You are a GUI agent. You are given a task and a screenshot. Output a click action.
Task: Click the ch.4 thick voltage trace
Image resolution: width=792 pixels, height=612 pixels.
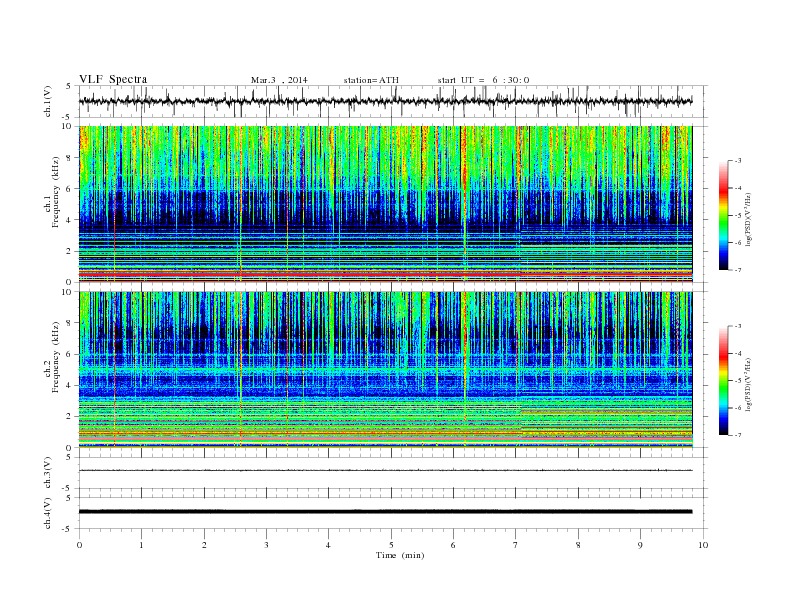[x=385, y=512]
